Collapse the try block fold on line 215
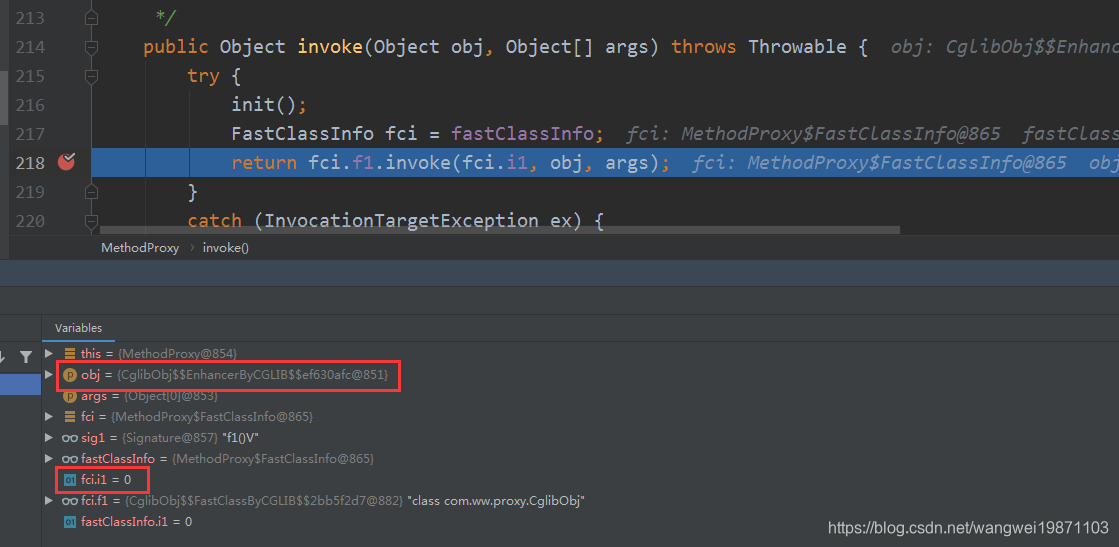1119x547 pixels. pyautogui.click(x=91, y=76)
